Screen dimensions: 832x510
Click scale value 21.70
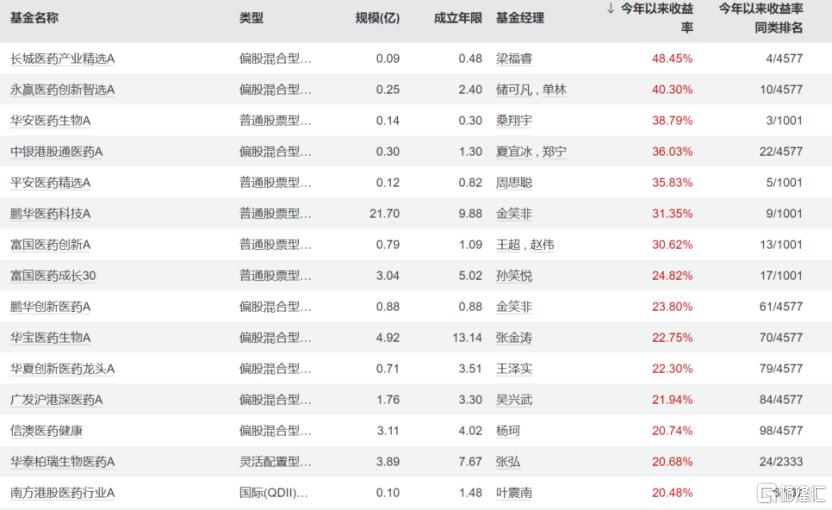385,214
